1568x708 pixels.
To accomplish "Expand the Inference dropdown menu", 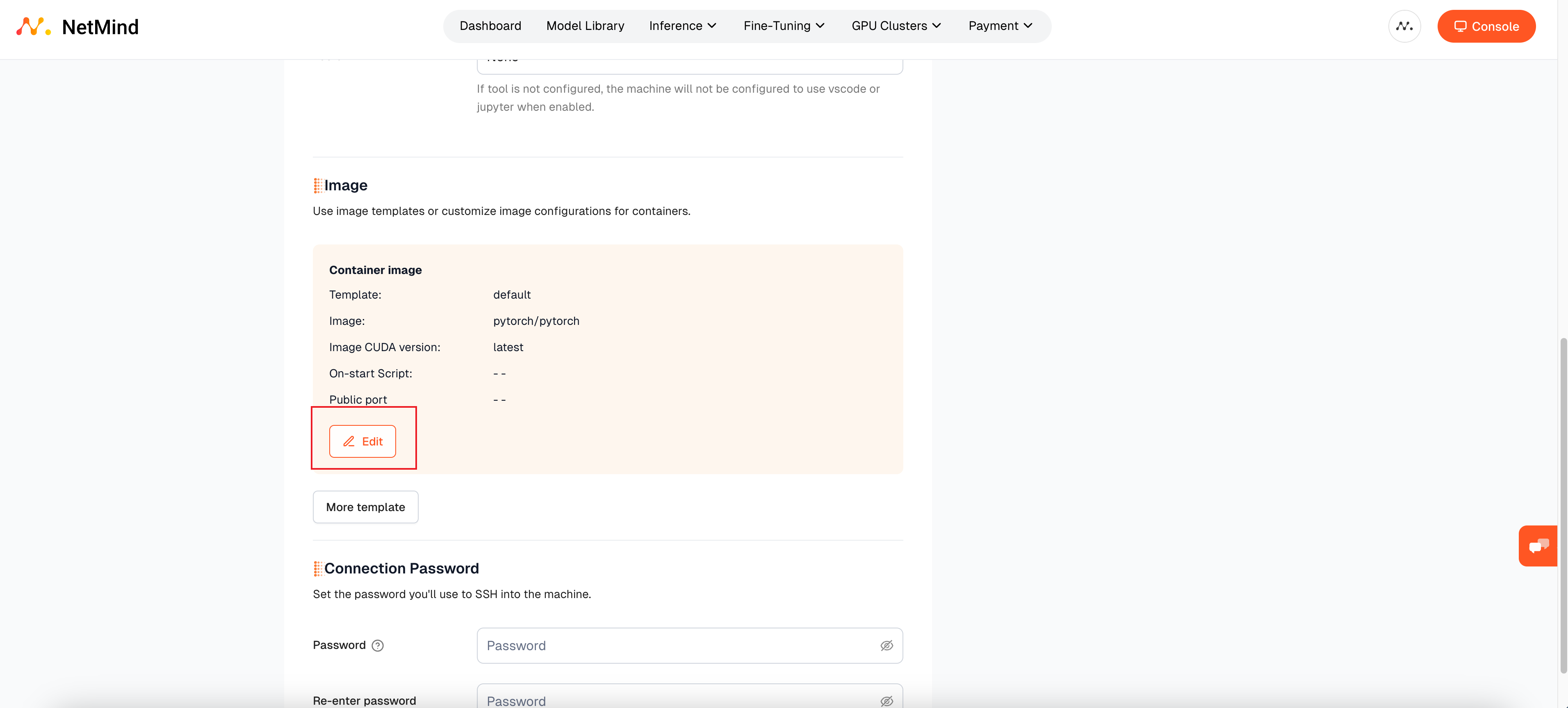I will click(682, 25).
